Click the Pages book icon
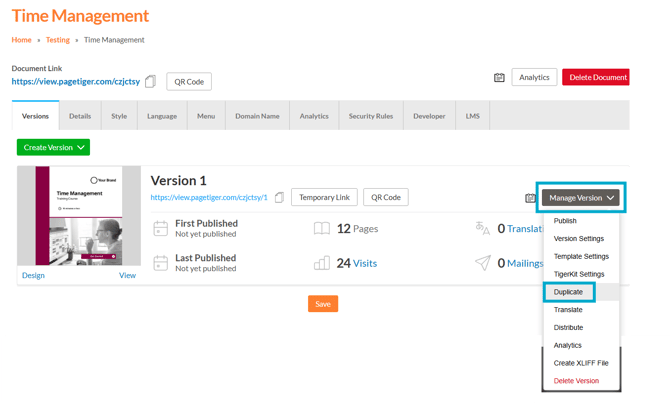 tap(321, 228)
